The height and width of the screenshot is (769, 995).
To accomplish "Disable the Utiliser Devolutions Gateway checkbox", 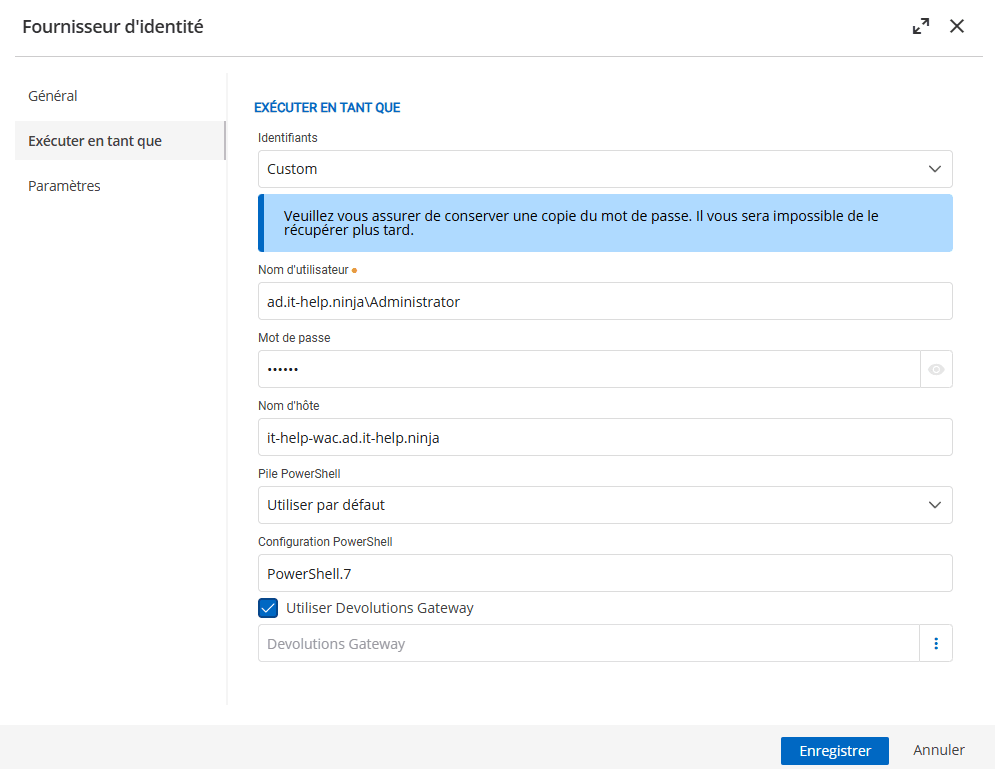I will [267, 607].
